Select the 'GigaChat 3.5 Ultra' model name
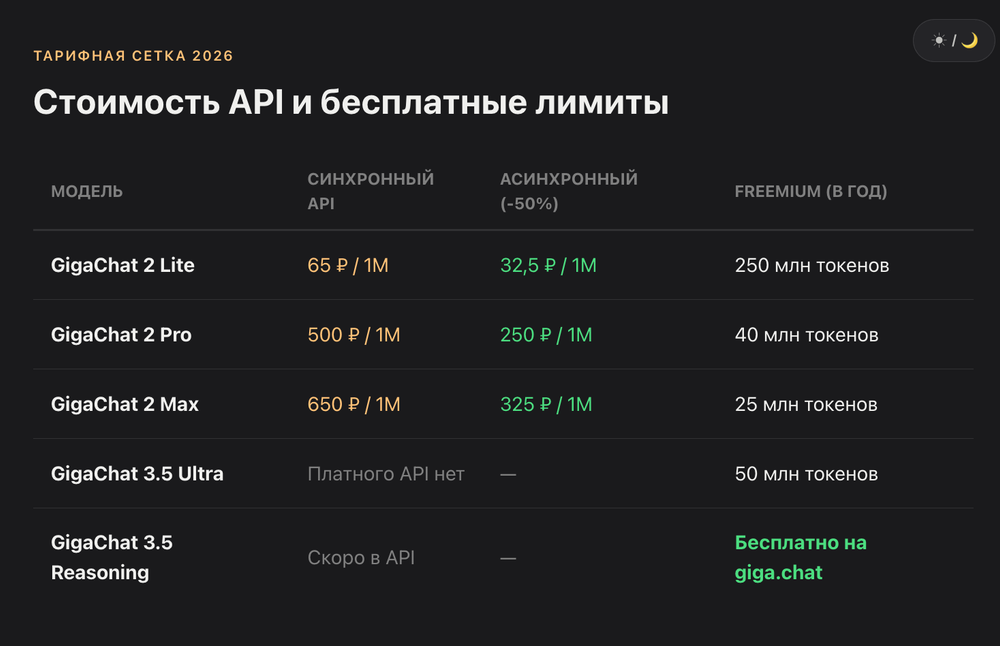 pos(137,474)
